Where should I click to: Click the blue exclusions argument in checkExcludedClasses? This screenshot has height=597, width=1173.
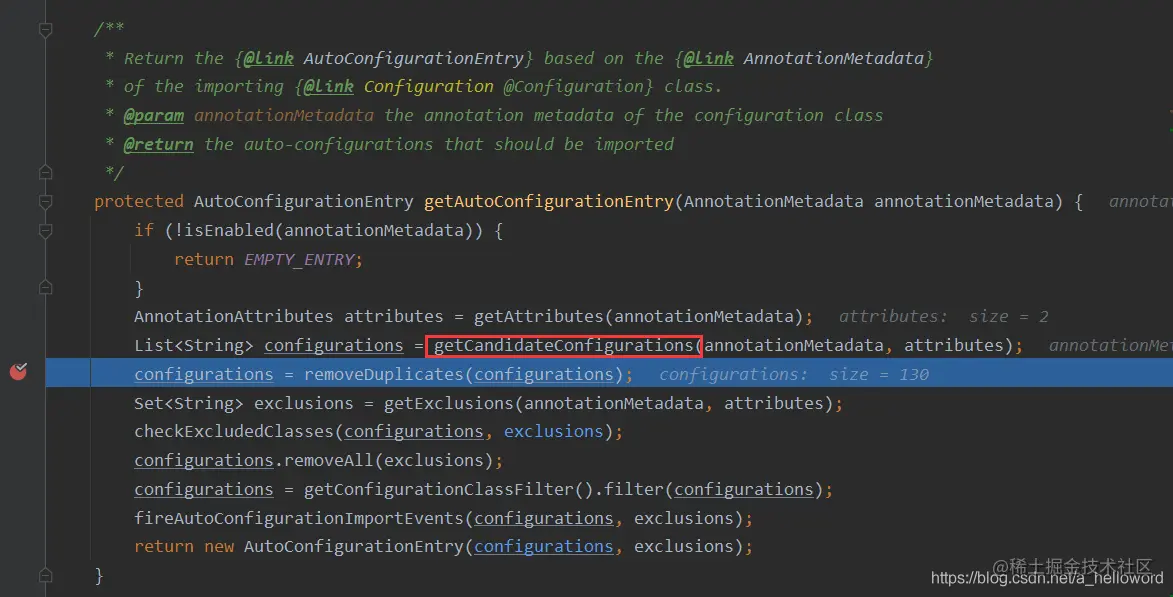tap(553, 432)
